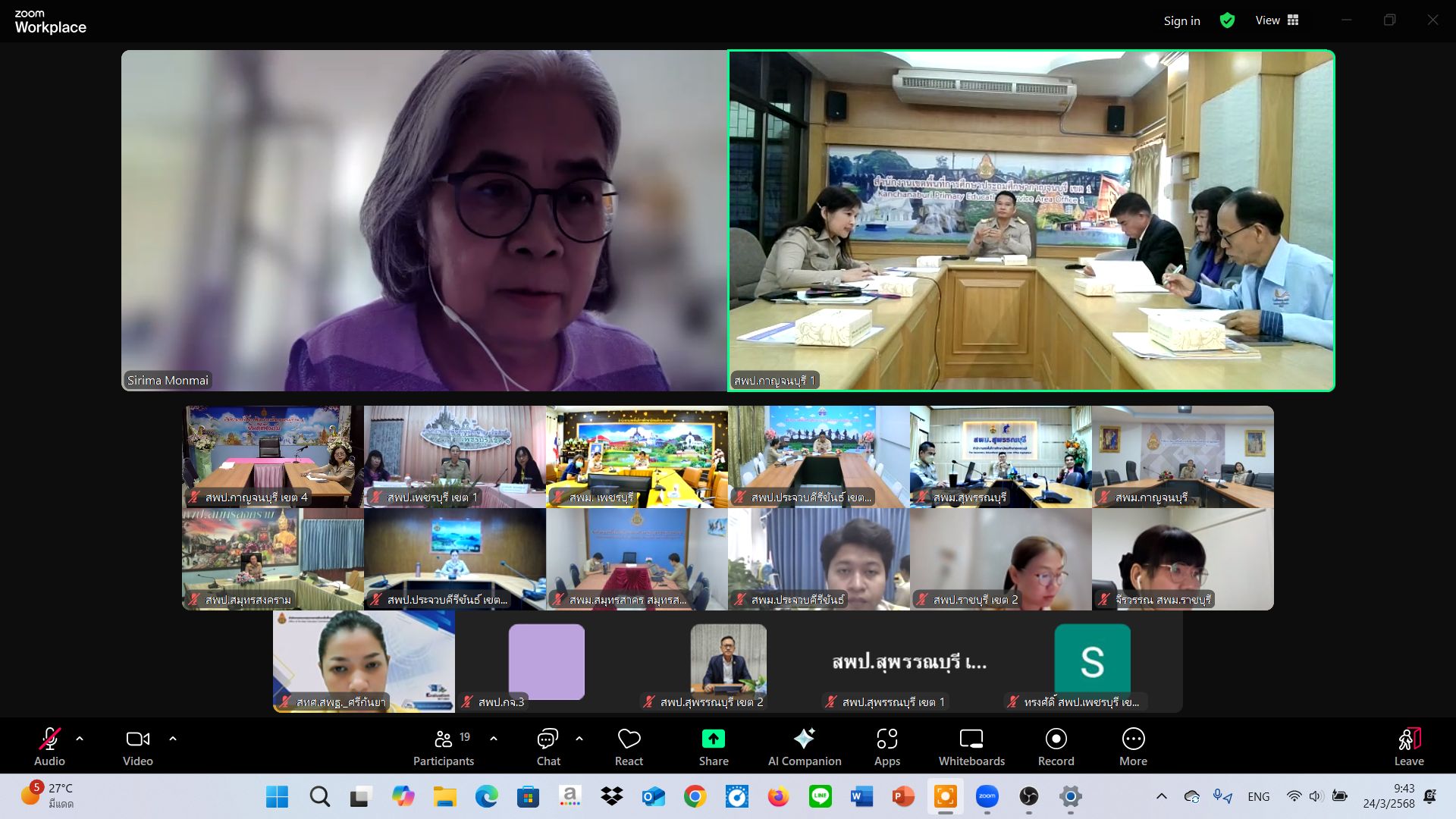Viewport: 1456px width, 819px height.
Task: Open the Participants panel
Action: (444, 747)
